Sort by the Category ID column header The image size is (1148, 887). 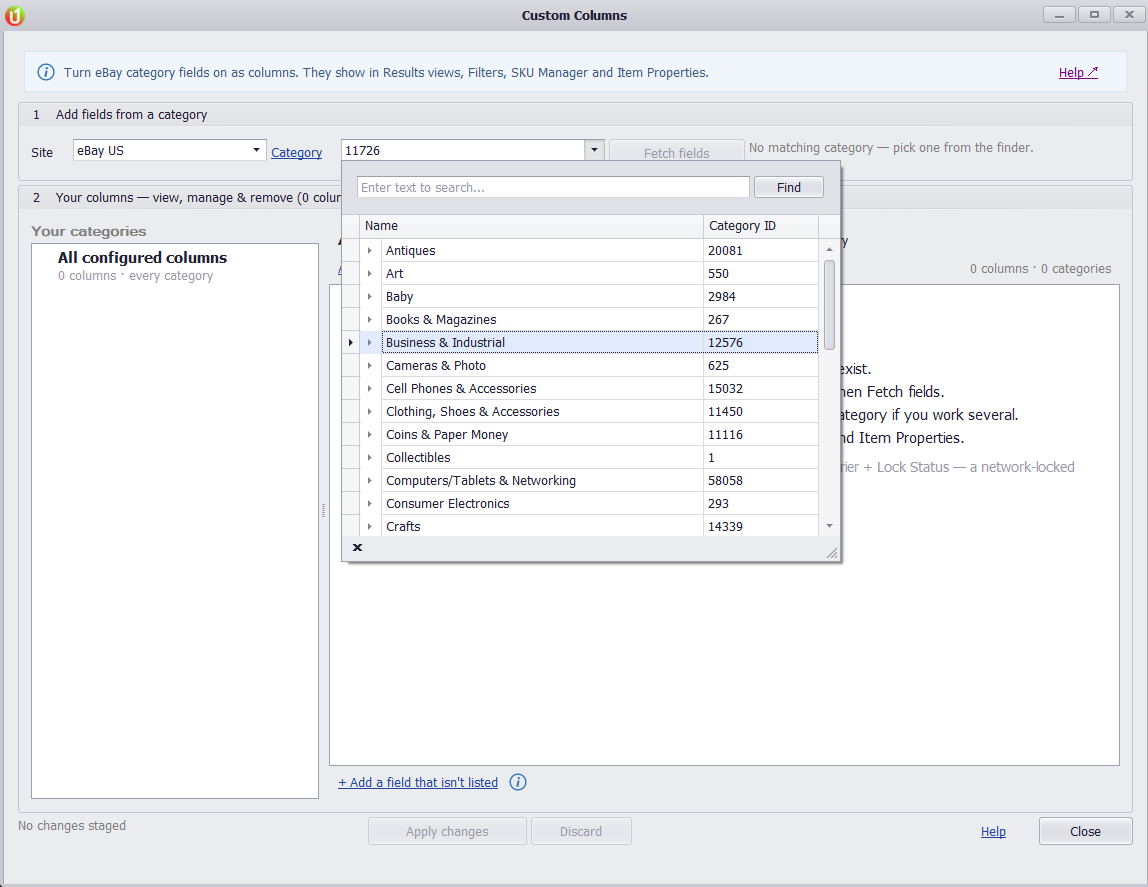click(x=761, y=226)
